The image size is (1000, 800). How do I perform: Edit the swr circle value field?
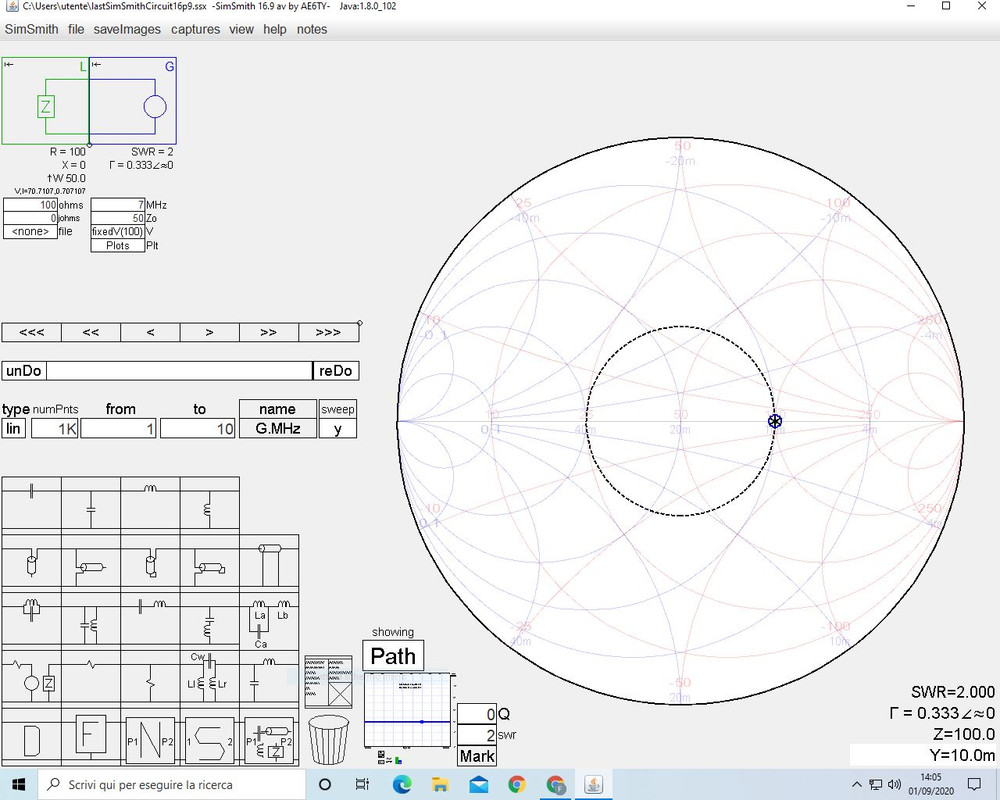tap(477, 735)
